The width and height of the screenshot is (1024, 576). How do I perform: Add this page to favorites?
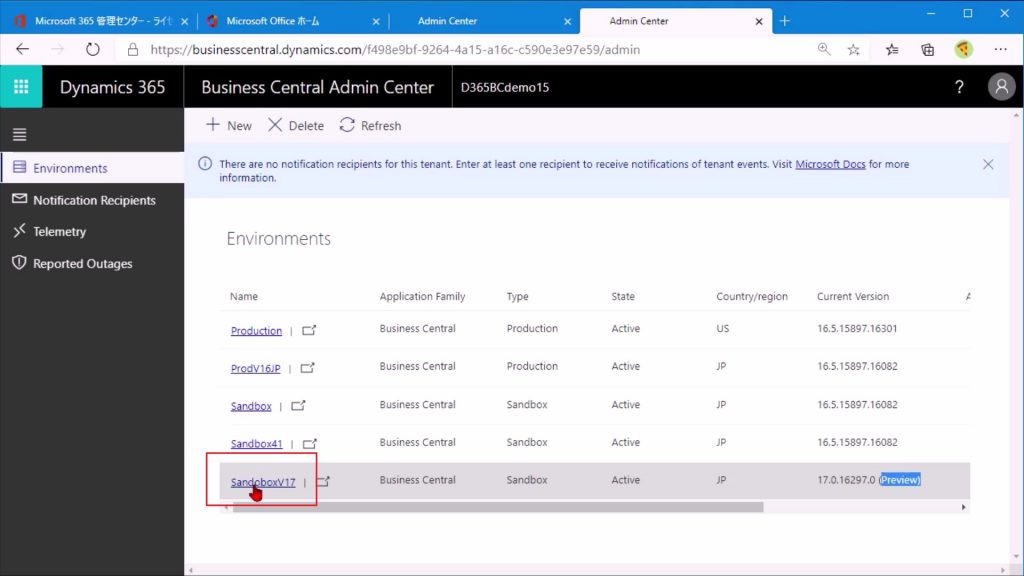[x=854, y=50]
